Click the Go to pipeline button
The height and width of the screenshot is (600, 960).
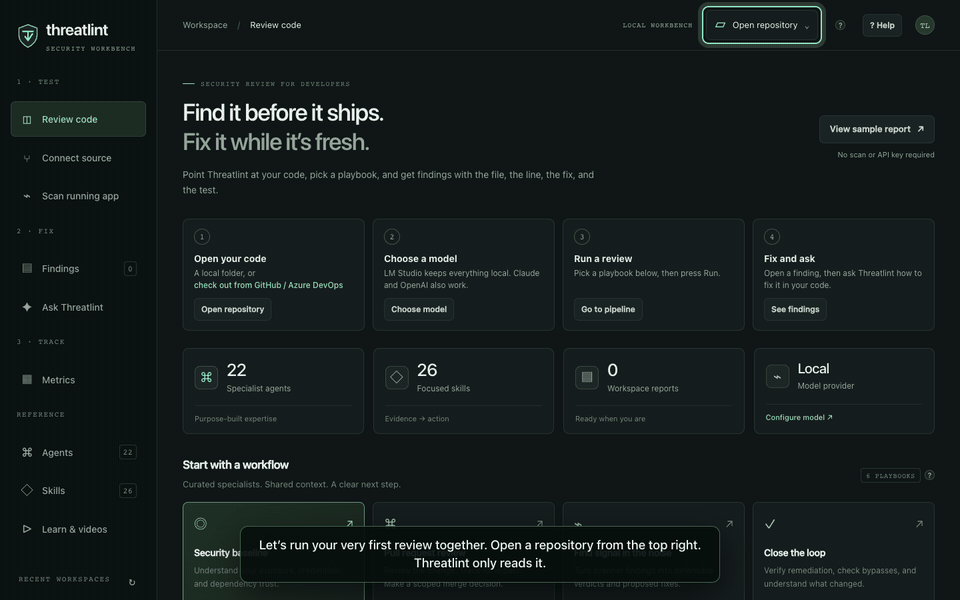pos(608,309)
